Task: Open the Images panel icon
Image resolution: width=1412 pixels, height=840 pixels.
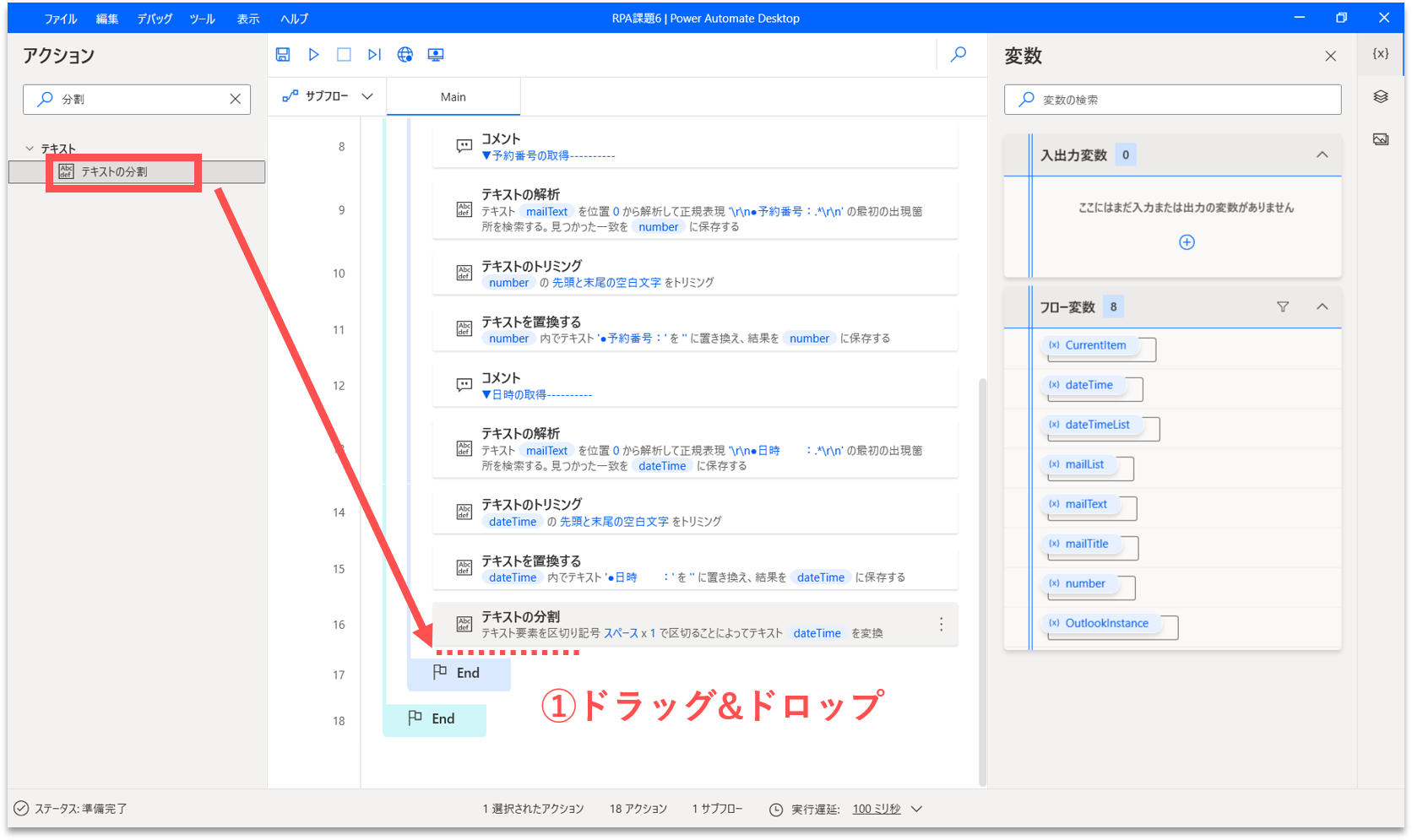Action: [x=1381, y=139]
